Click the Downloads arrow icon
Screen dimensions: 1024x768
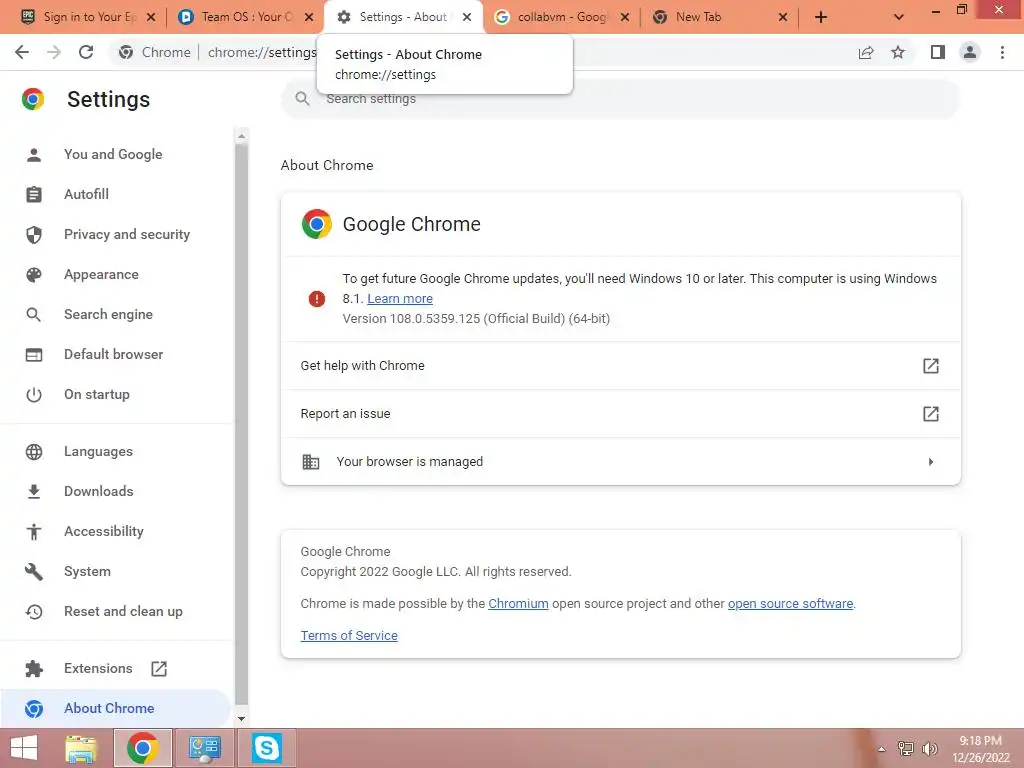[x=33, y=491]
